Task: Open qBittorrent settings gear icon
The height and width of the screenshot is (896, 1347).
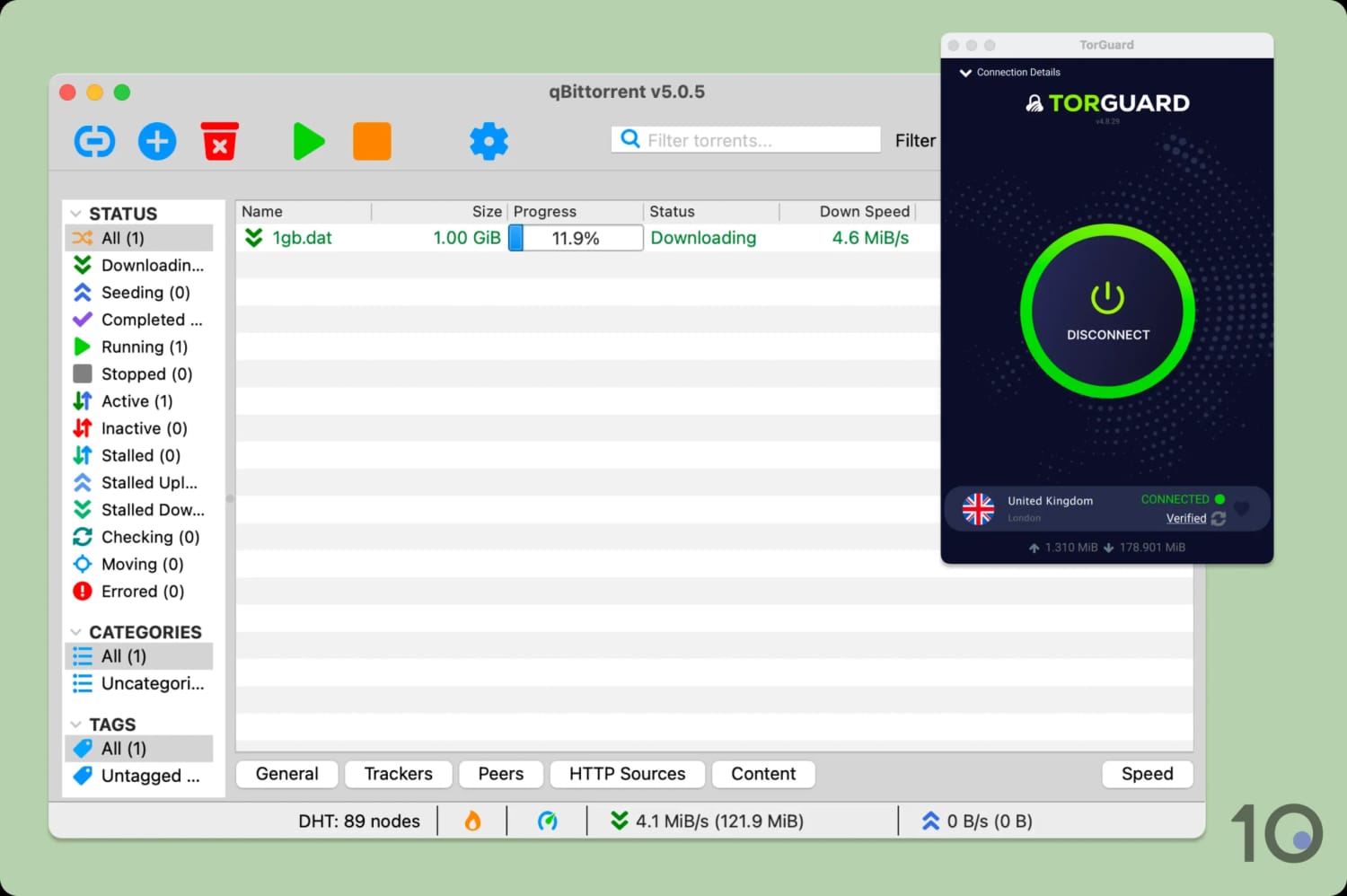Action: tap(489, 141)
